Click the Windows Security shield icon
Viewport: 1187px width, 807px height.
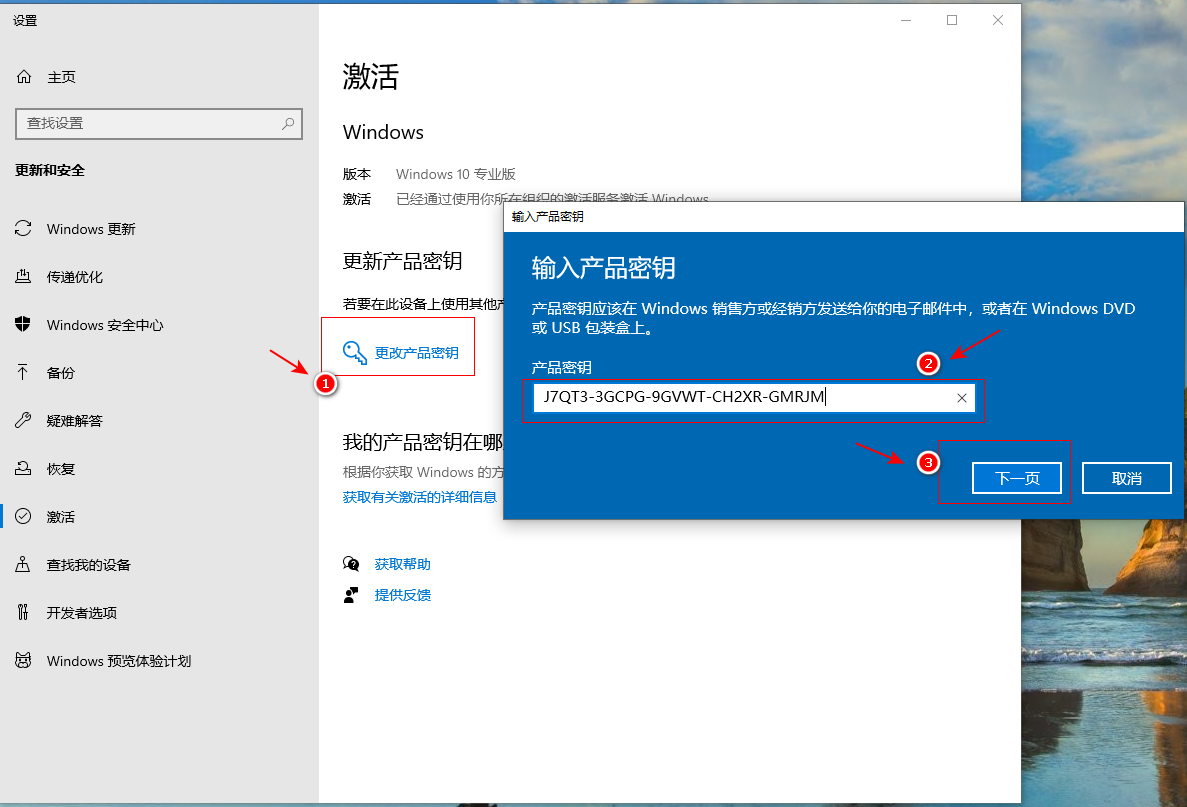click(23, 324)
